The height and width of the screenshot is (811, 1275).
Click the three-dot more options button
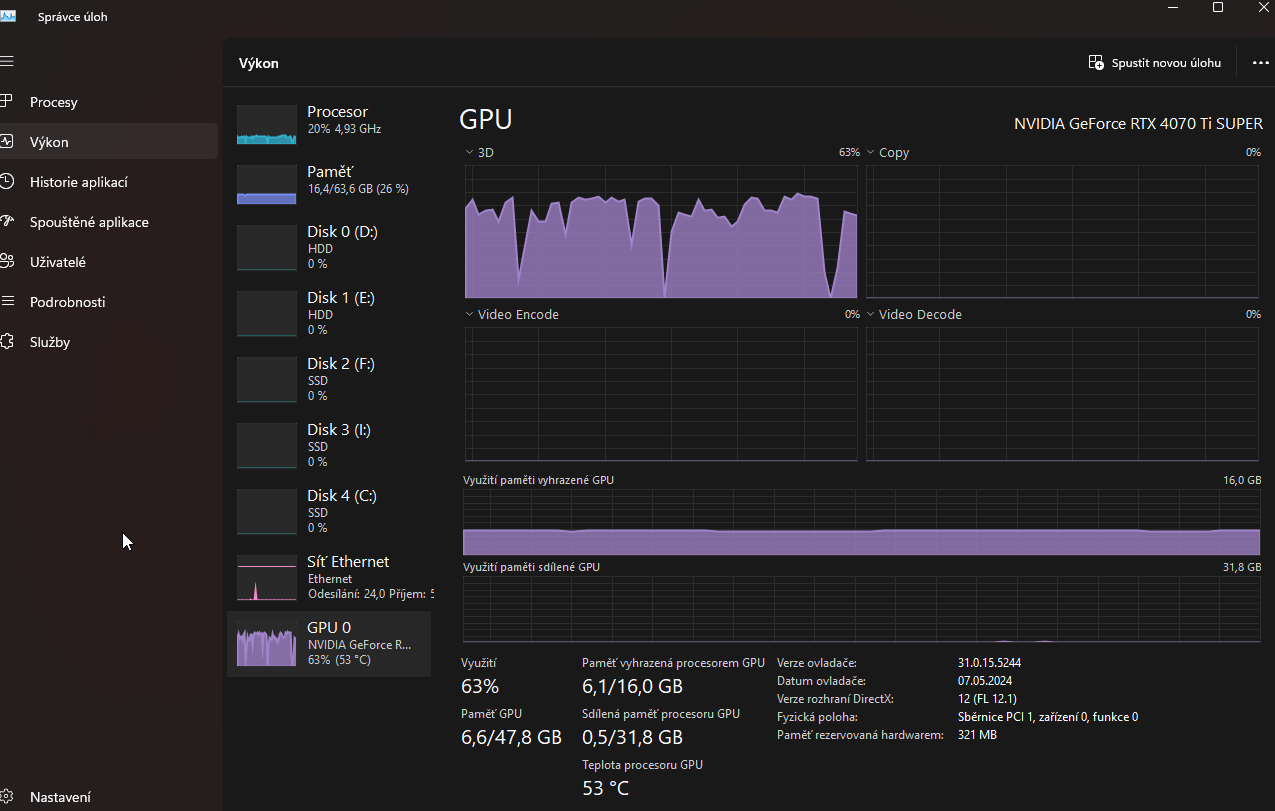(1260, 63)
